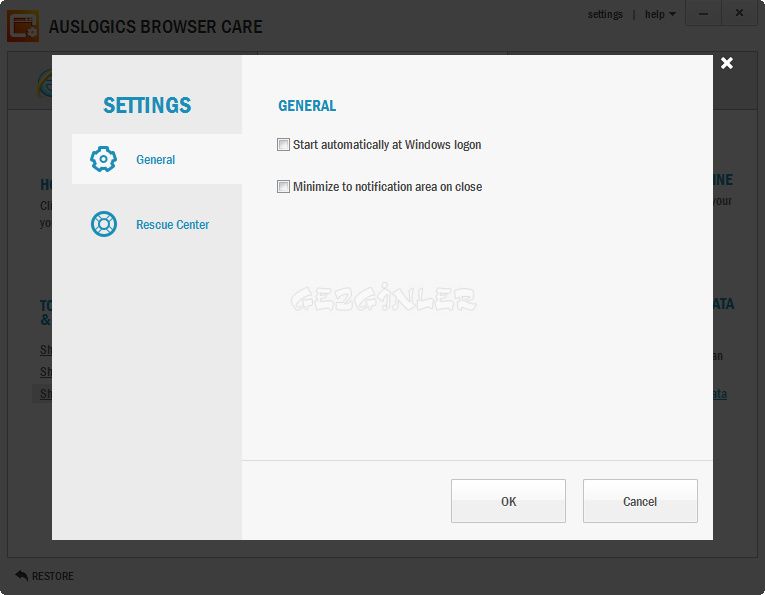Enable Start automatically at Windows logon checkbox
765x595 pixels.
(283, 144)
